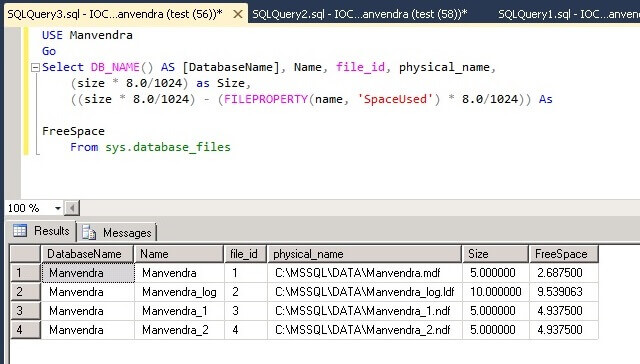This screenshot has height=364, width=640.
Task: Switch to the SQLQuery2.sql tab
Action: point(360,14)
